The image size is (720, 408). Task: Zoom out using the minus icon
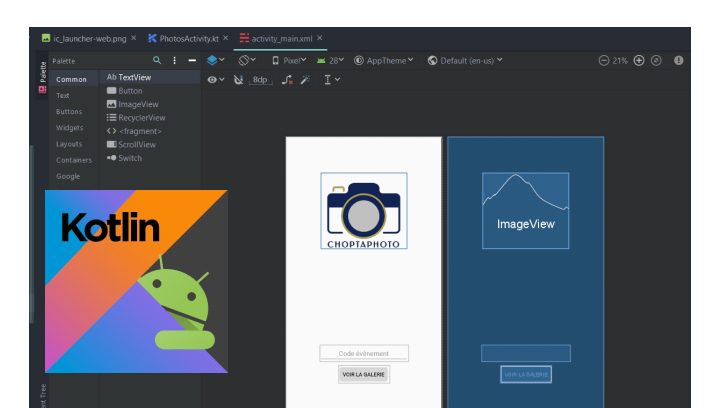coord(604,61)
